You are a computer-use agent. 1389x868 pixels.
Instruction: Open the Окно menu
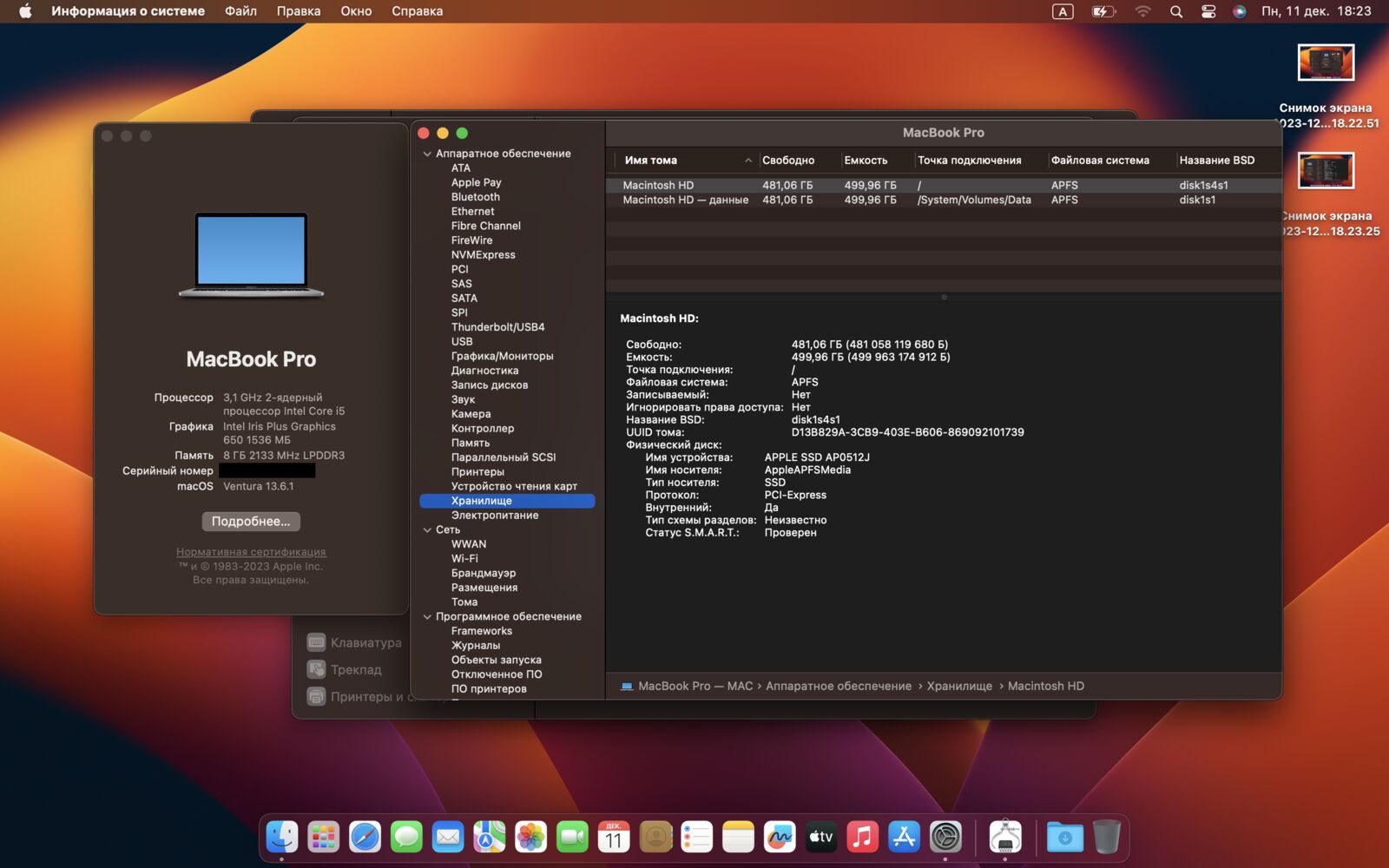coord(356,11)
